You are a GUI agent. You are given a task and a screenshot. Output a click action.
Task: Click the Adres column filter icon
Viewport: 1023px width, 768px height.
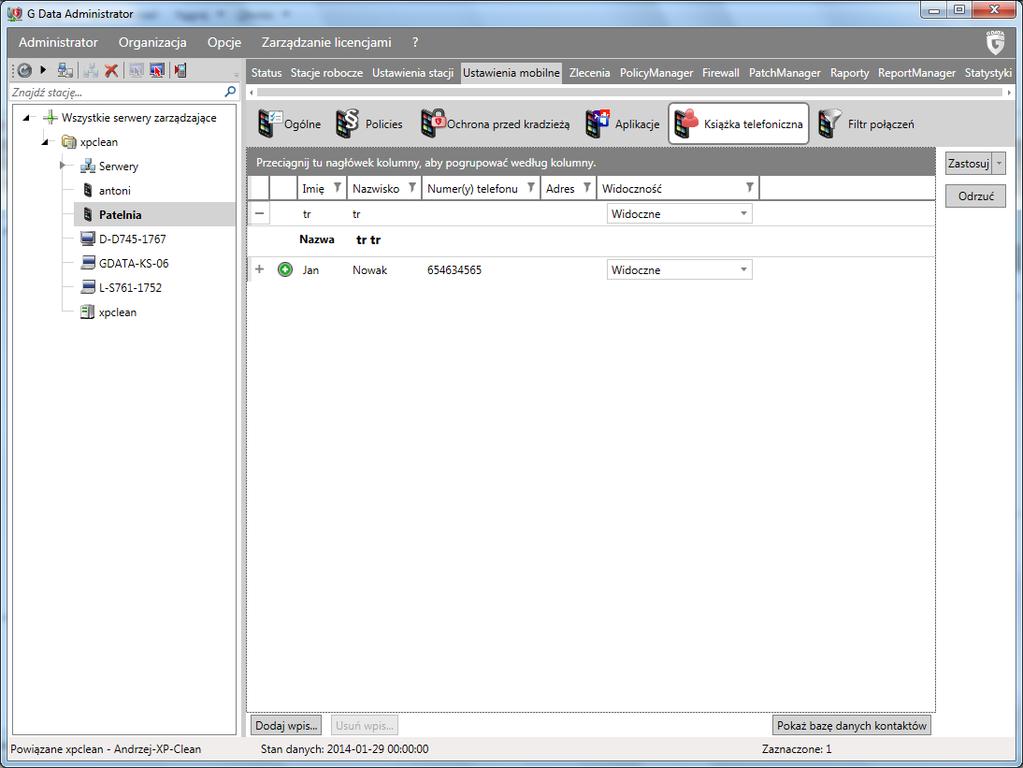click(x=587, y=187)
